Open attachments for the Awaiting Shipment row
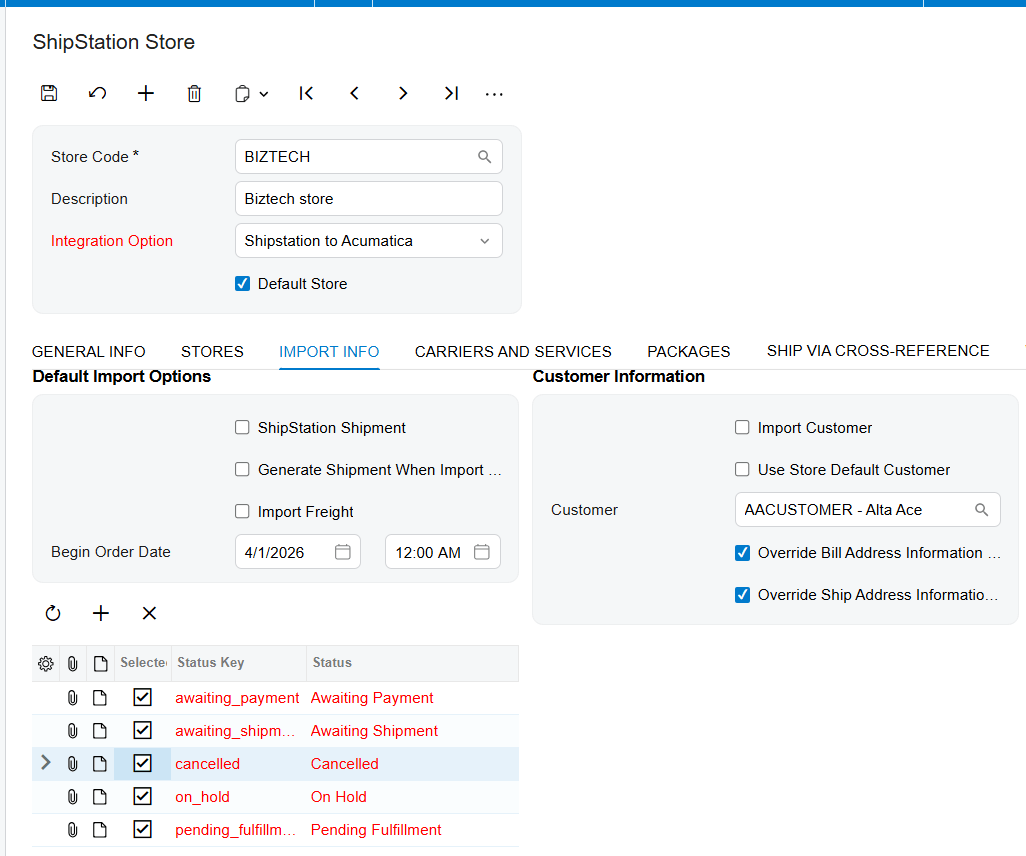Image resolution: width=1026 pixels, height=856 pixels. click(73, 730)
